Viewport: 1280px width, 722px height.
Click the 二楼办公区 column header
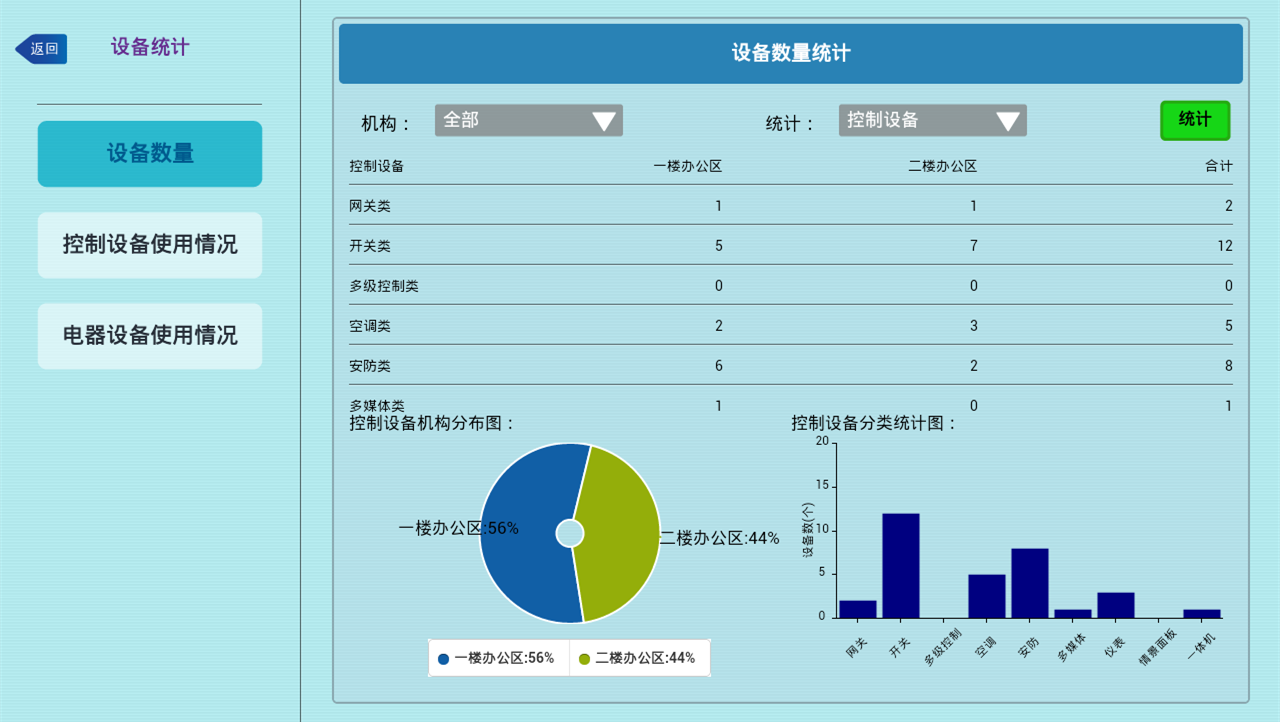tap(942, 166)
